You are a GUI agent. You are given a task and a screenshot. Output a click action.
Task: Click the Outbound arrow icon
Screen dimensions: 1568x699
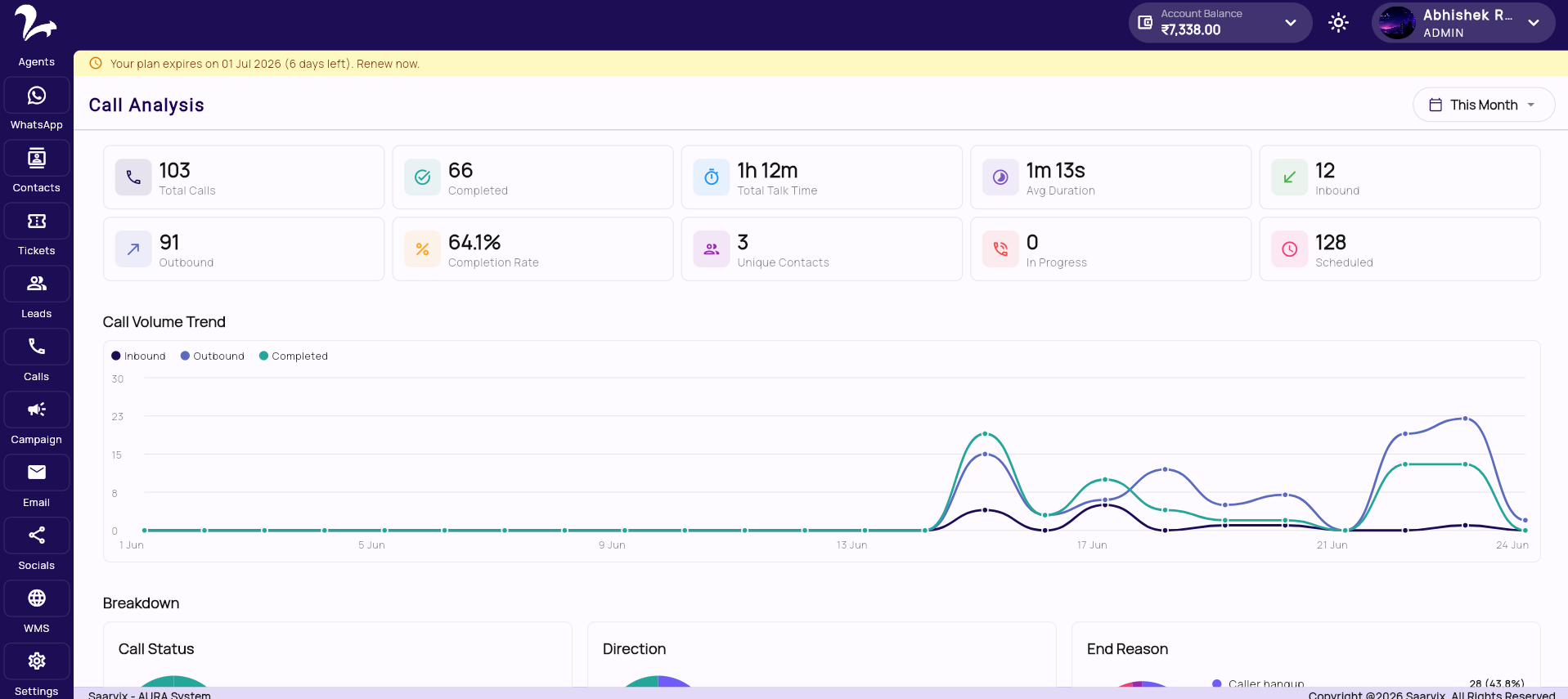tap(133, 249)
